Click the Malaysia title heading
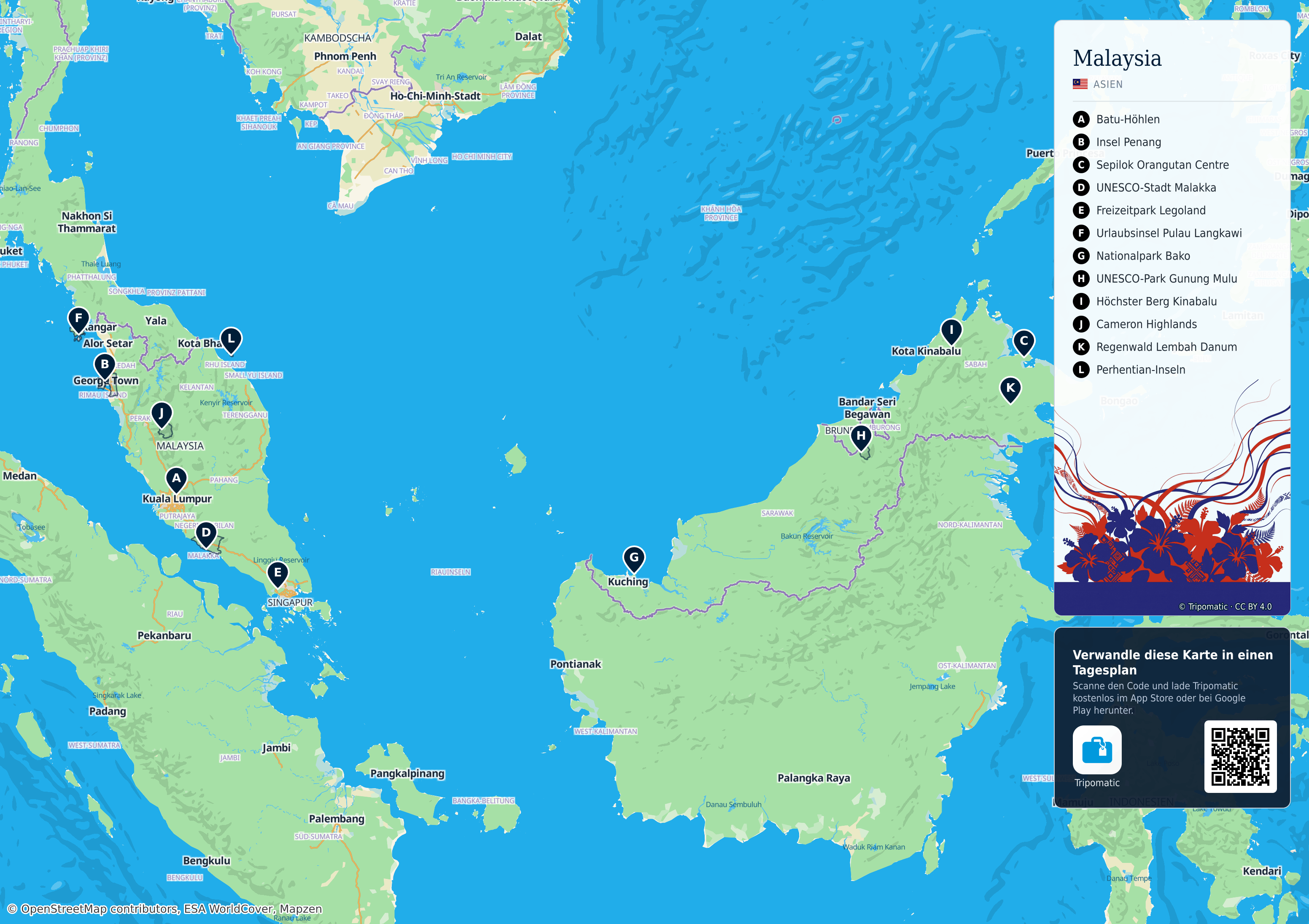The image size is (1309, 924). click(x=1117, y=58)
